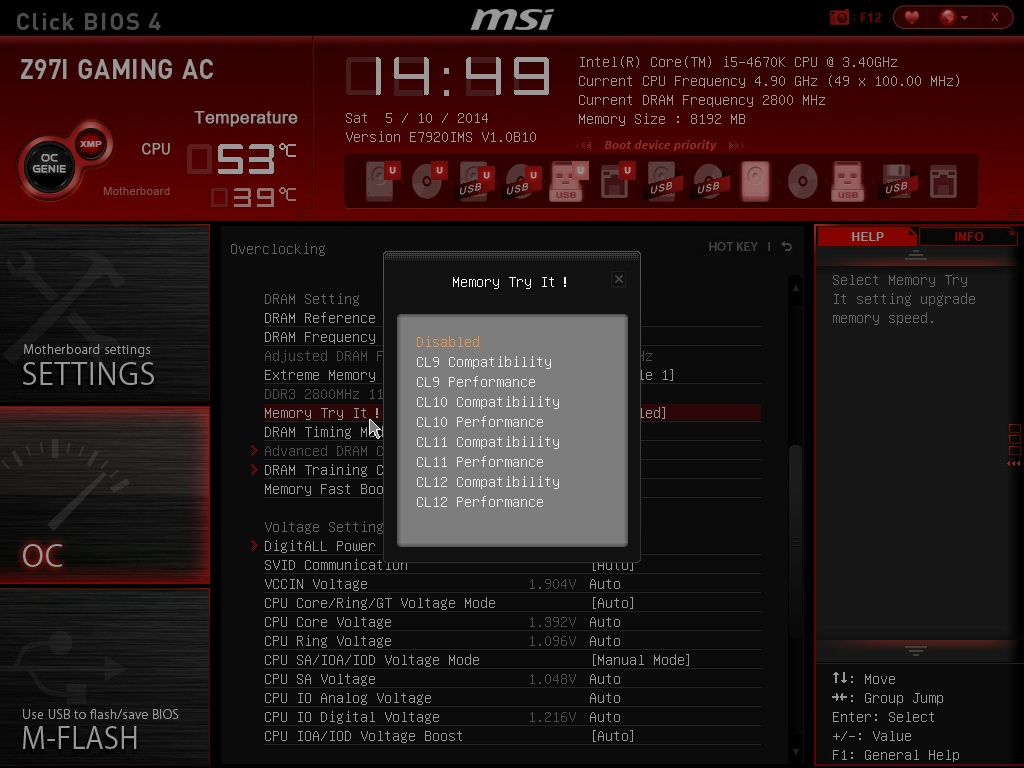Select the DRAM Reference row
The width and height of the screenshot is (1024, 768).
512,318
